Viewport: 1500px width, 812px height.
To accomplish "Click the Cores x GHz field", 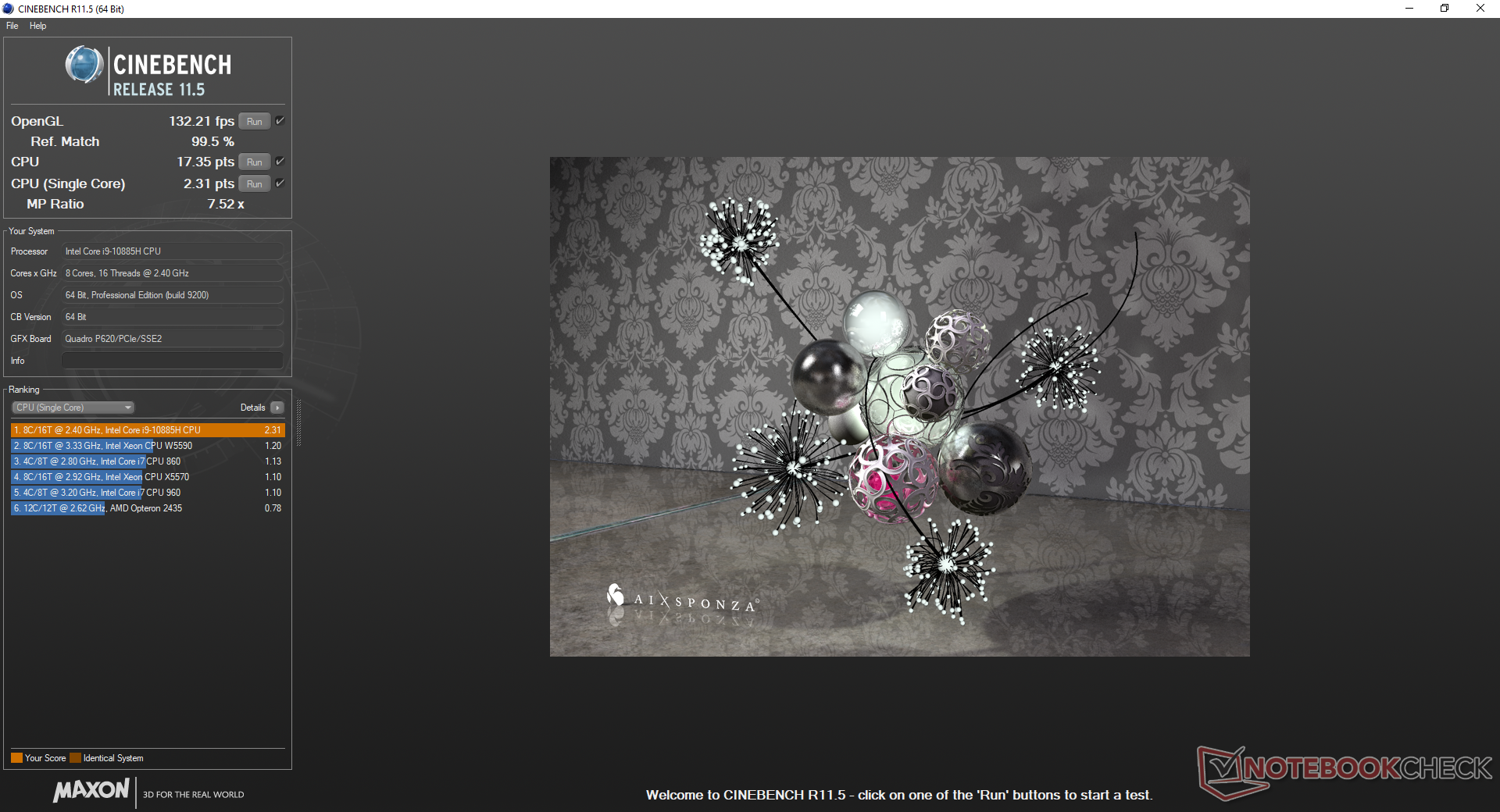I will tap(173, 273).
